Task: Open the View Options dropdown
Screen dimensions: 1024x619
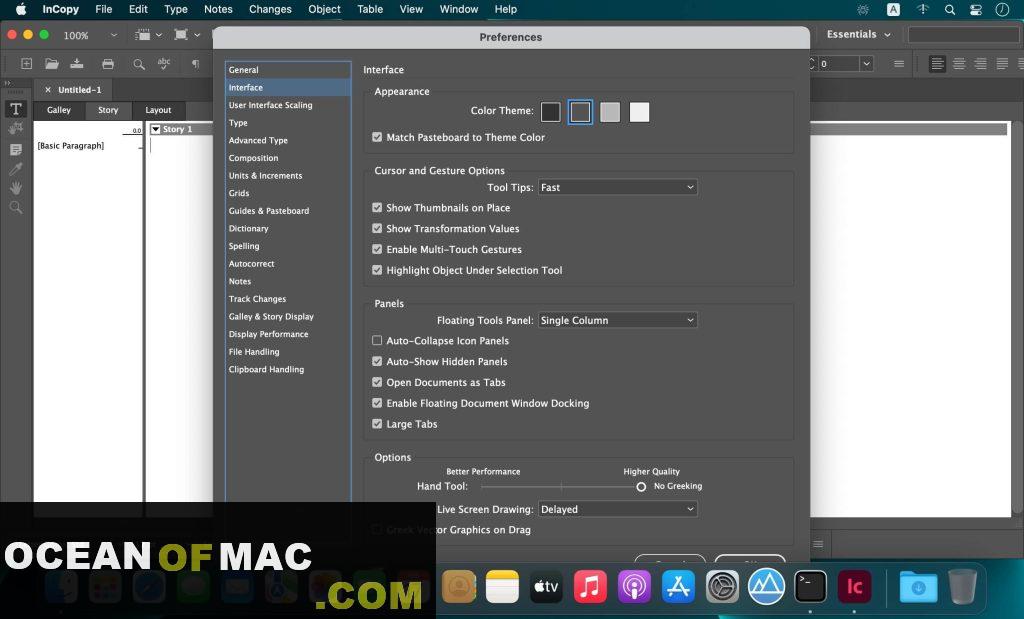Action: (x=148, y=35)
